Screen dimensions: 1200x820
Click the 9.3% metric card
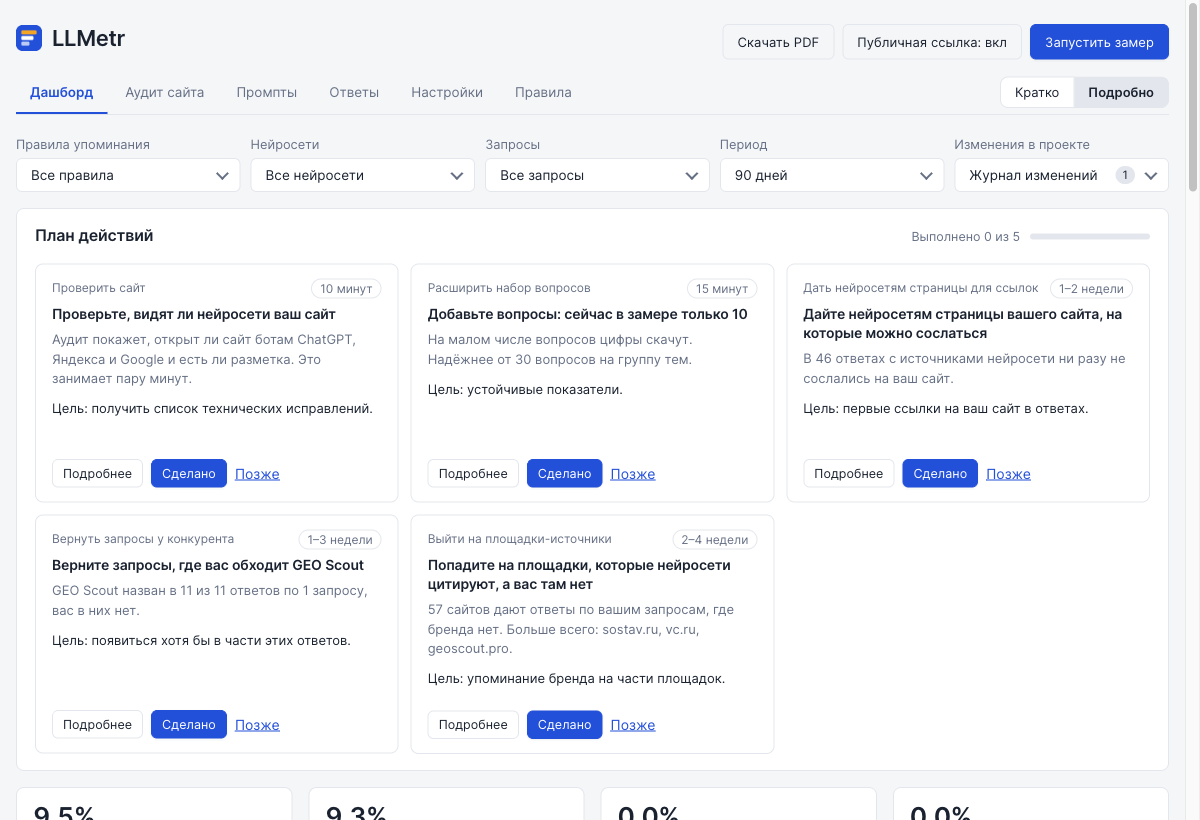pyautogui.click(x=446, y=804)
